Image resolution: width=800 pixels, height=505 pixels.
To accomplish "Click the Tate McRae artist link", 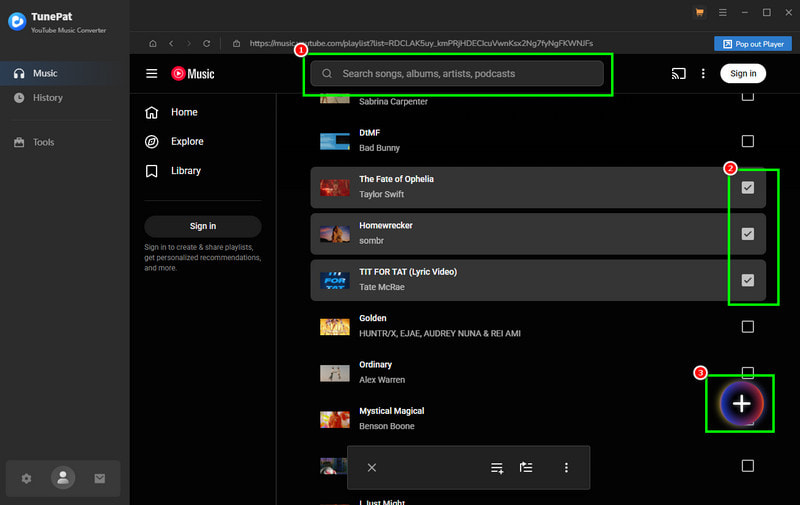I will tap(382, 287).
